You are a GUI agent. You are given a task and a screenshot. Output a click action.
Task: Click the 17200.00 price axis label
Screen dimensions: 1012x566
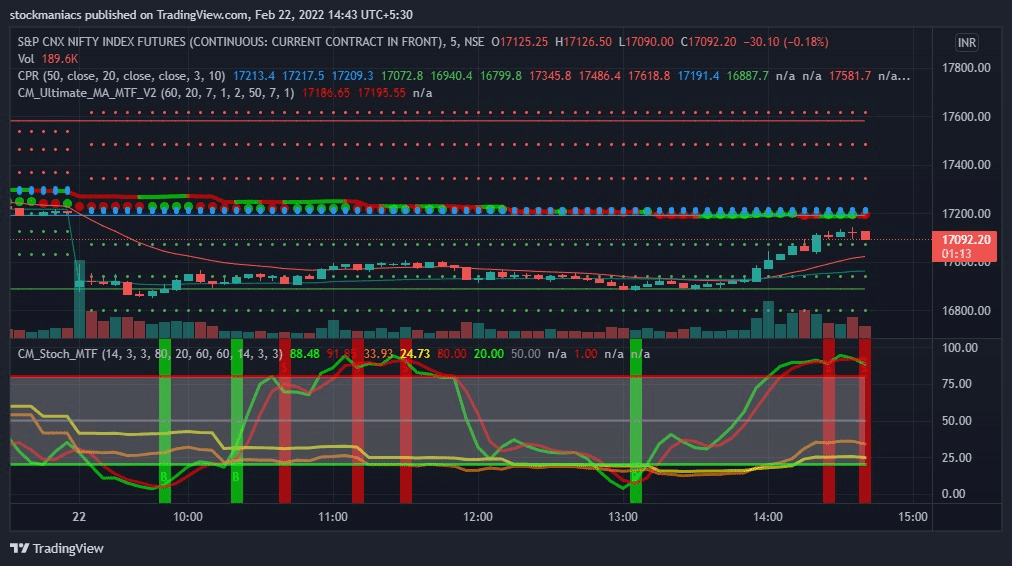[x=966, y=214]
